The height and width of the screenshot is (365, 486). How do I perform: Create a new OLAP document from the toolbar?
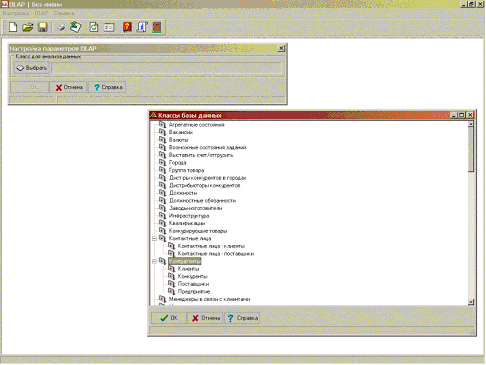tap(13, 27)
